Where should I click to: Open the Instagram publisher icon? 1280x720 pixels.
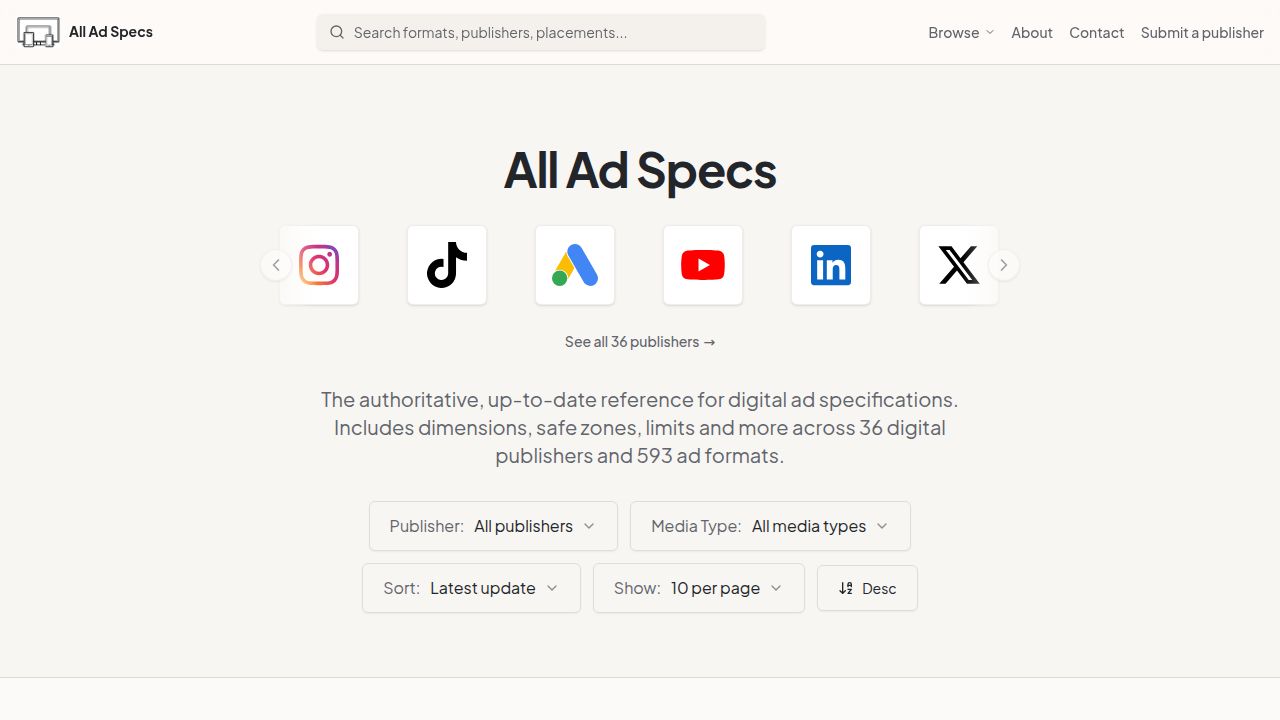point(319,265)
